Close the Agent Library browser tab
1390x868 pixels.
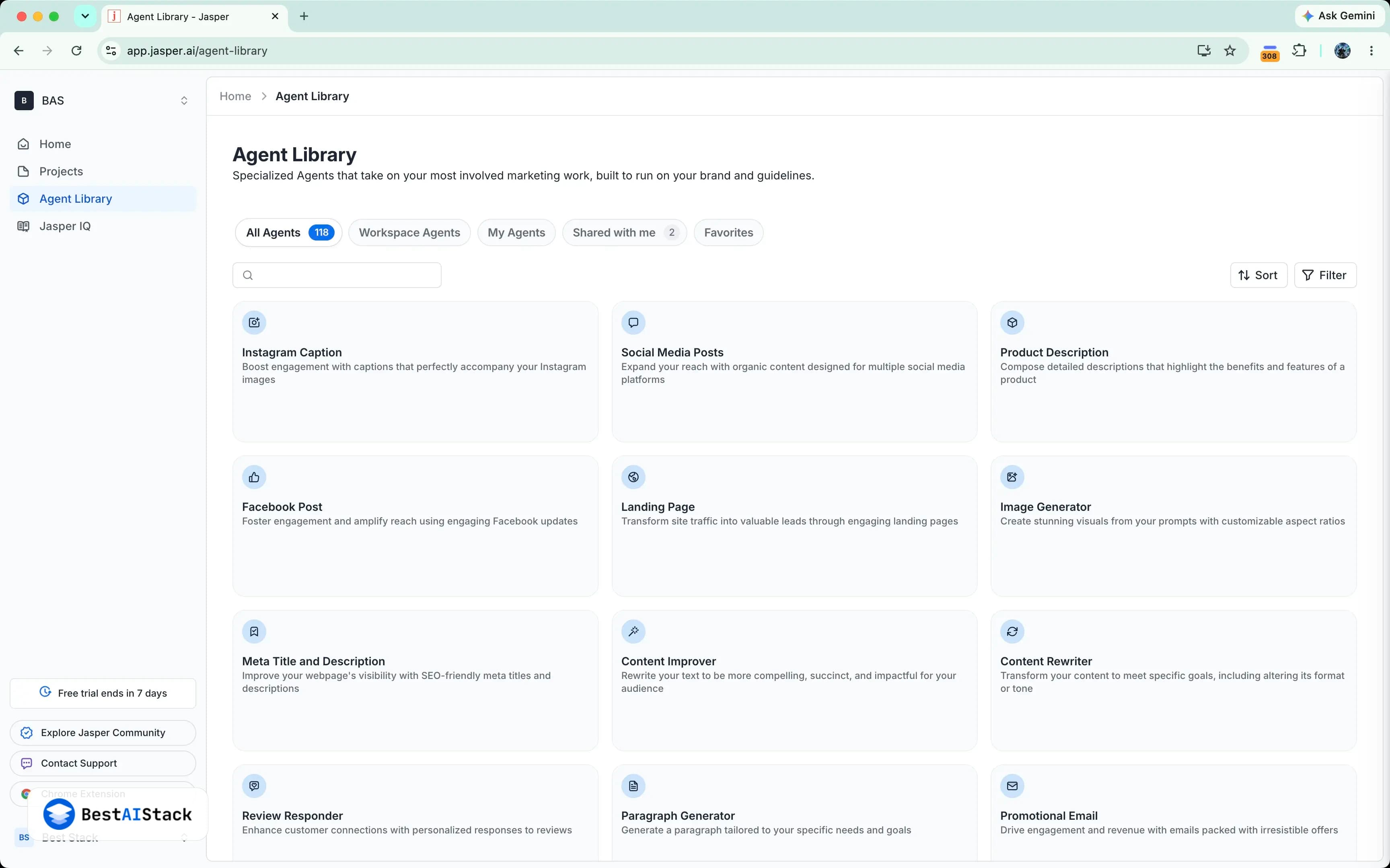point(275,16)
